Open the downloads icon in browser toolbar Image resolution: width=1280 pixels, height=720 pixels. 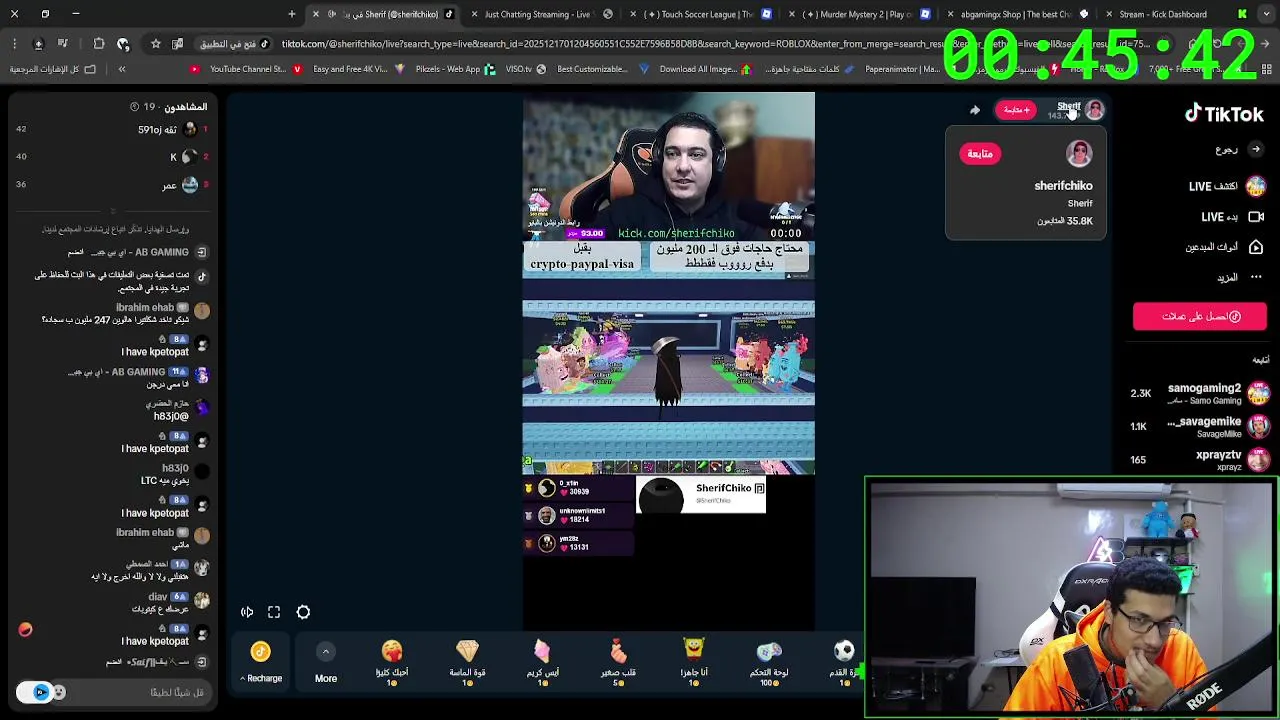[39, 44]
